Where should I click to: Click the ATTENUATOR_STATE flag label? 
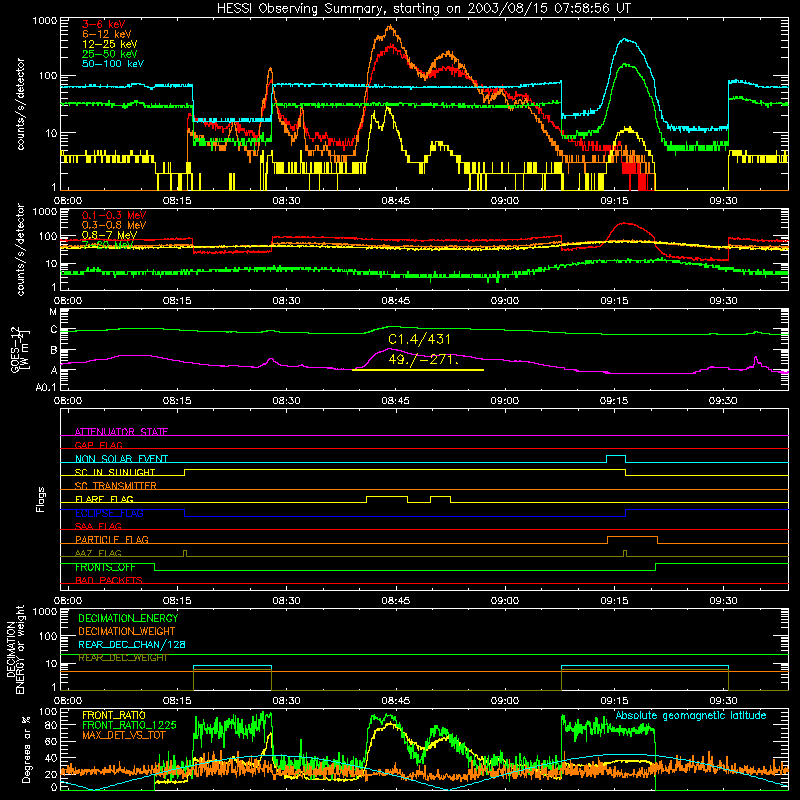pyautogui.click(x=121, y=432)
